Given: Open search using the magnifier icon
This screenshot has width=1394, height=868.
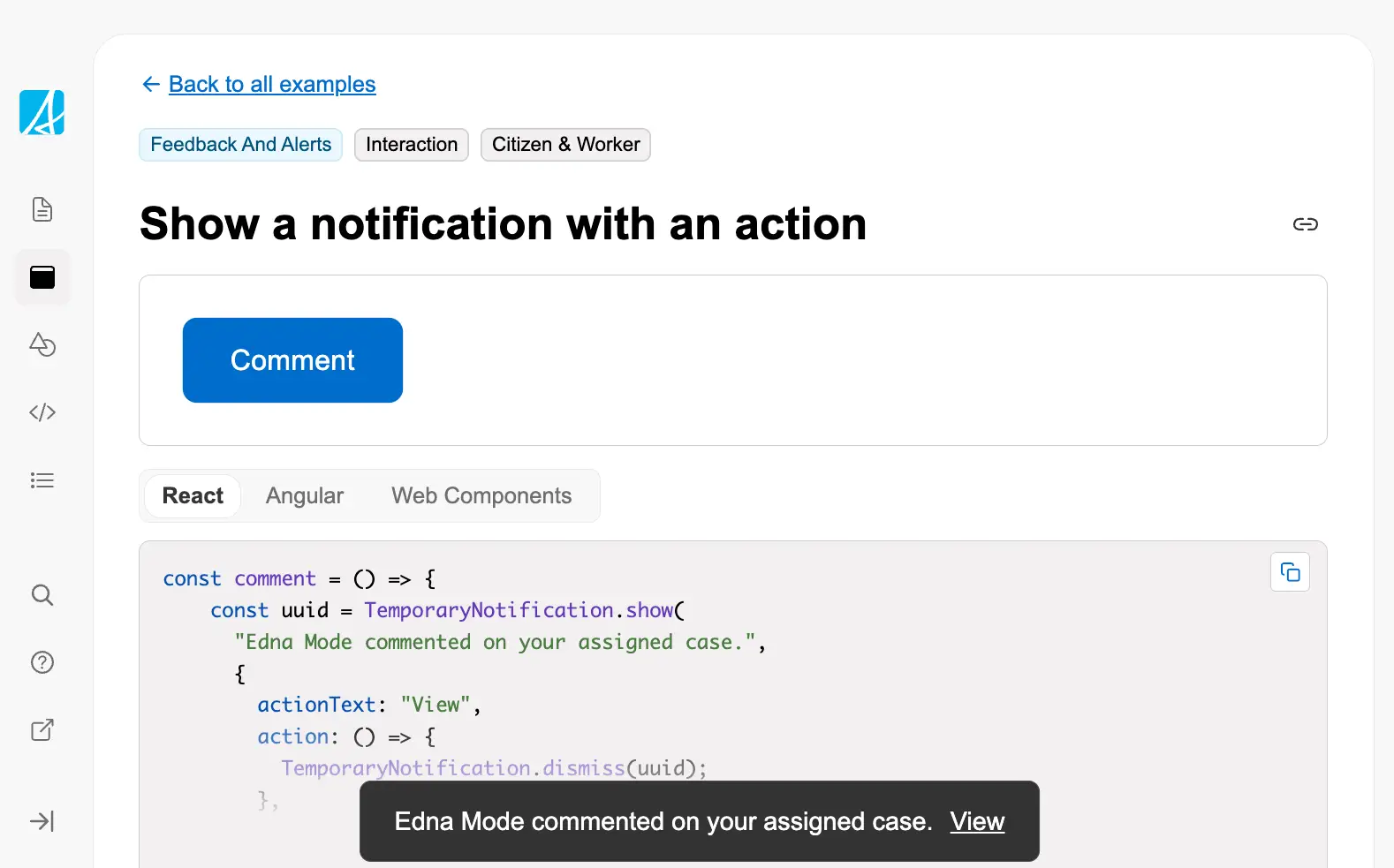Looking at the screenshot, I should [42, 595].
